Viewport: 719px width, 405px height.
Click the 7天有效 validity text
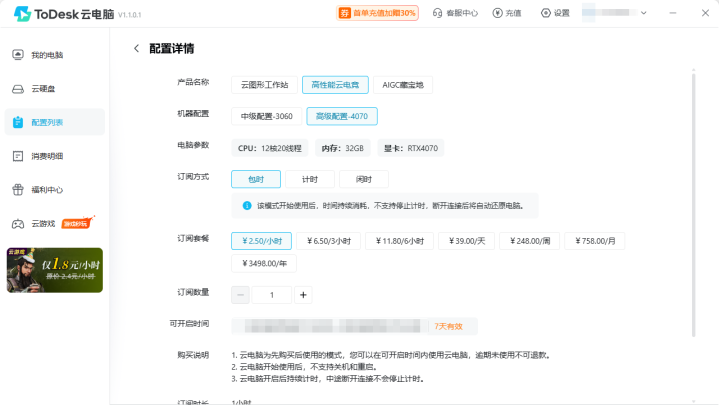pyautogui.click(x=448, y=326)
